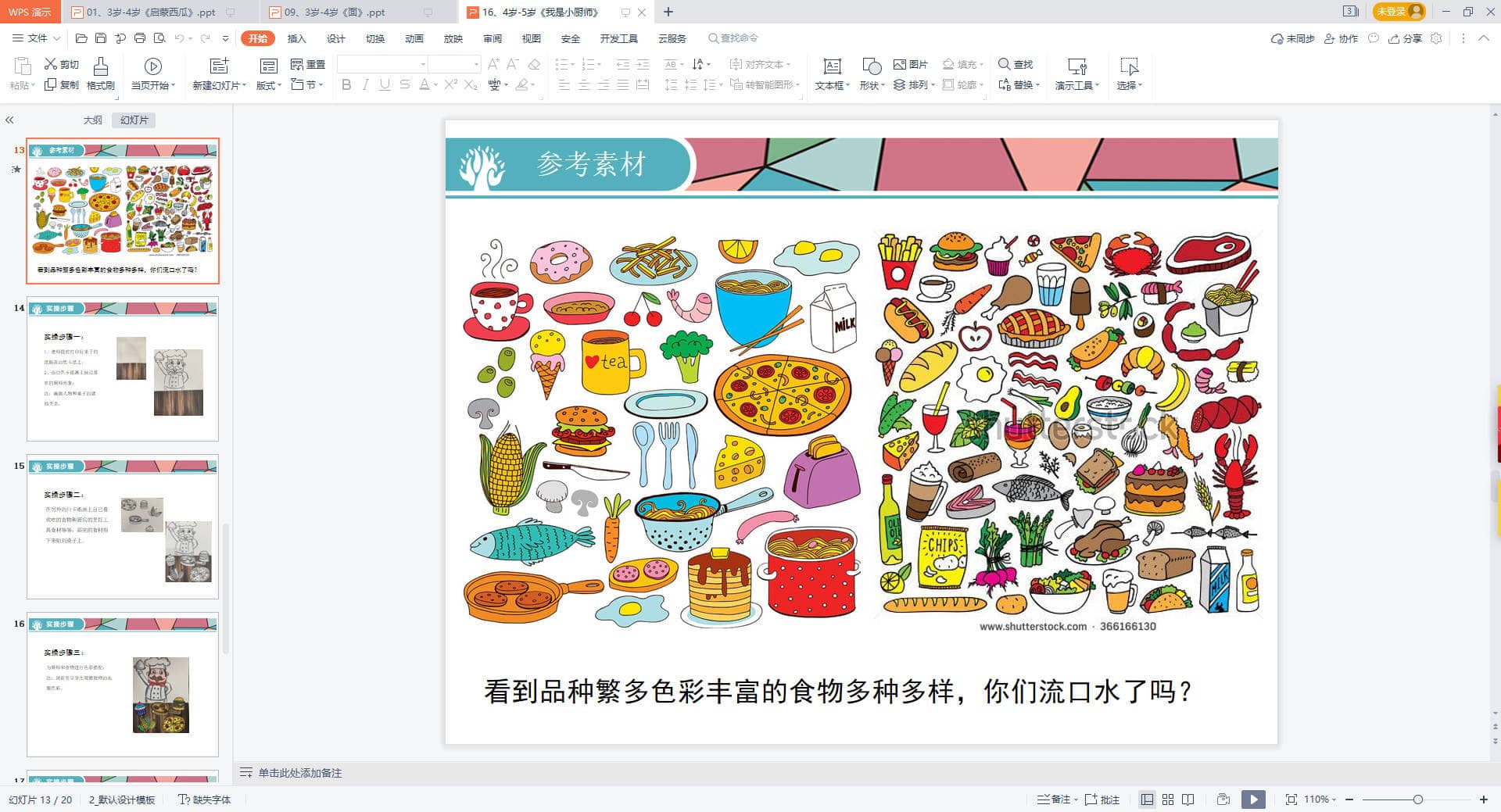Open the Review (审阅) ribbon tab
Viewport: 1501px width, 812px height.
pyautogui.click(x=492, y=38)
